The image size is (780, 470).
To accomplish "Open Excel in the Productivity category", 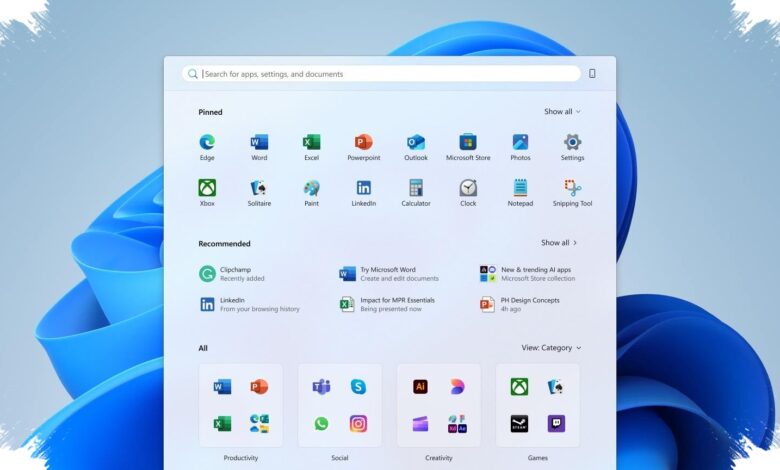I will point(222,423).
